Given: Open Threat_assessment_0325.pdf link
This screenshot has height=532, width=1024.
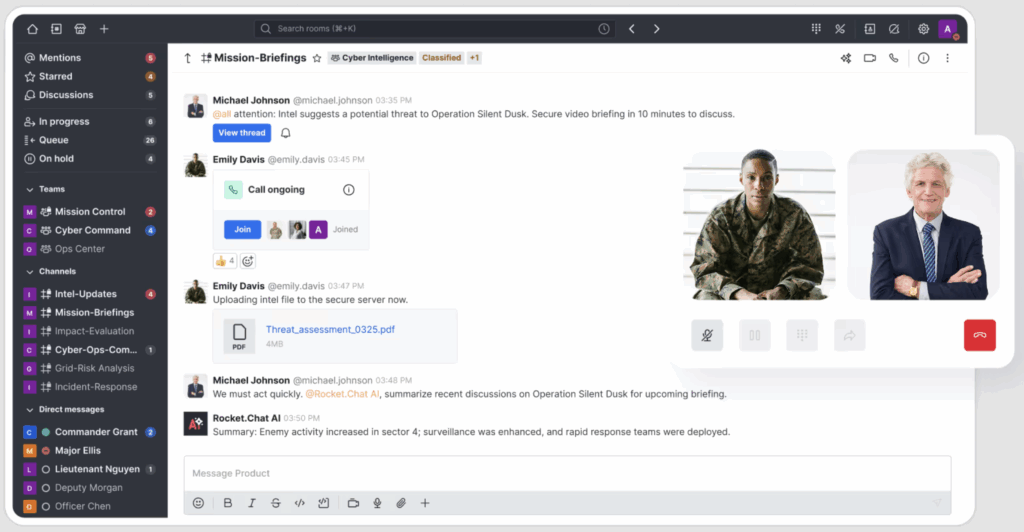Looking at the screenshot, I should coord(330,330).
